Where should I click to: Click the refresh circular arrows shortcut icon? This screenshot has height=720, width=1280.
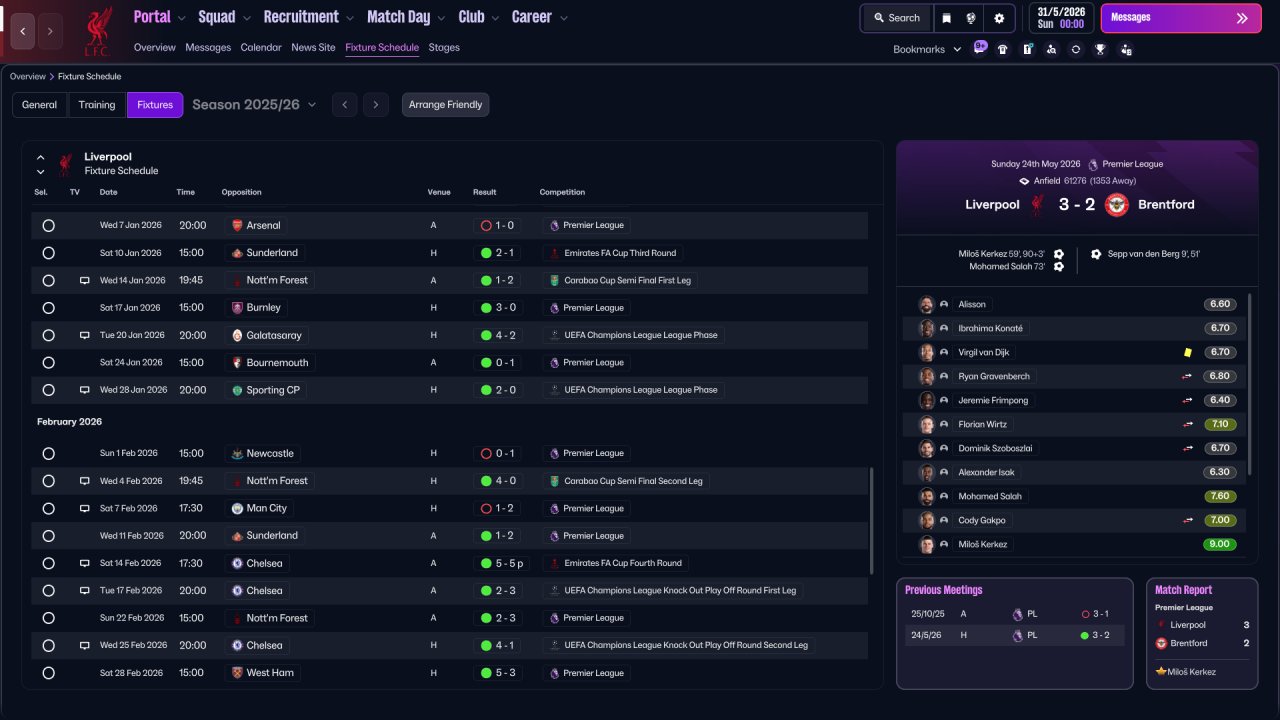[1076, 49]
